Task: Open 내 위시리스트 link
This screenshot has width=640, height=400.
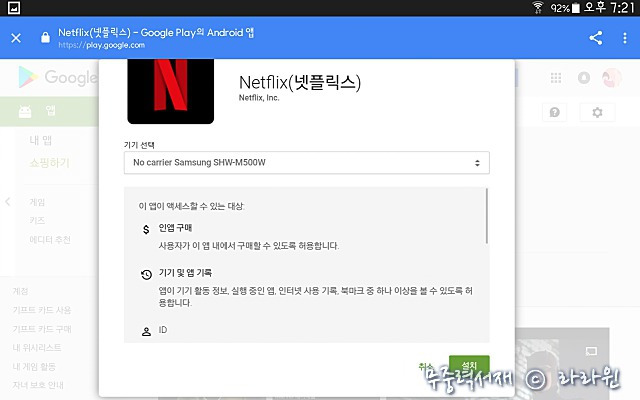Action: 37,348
